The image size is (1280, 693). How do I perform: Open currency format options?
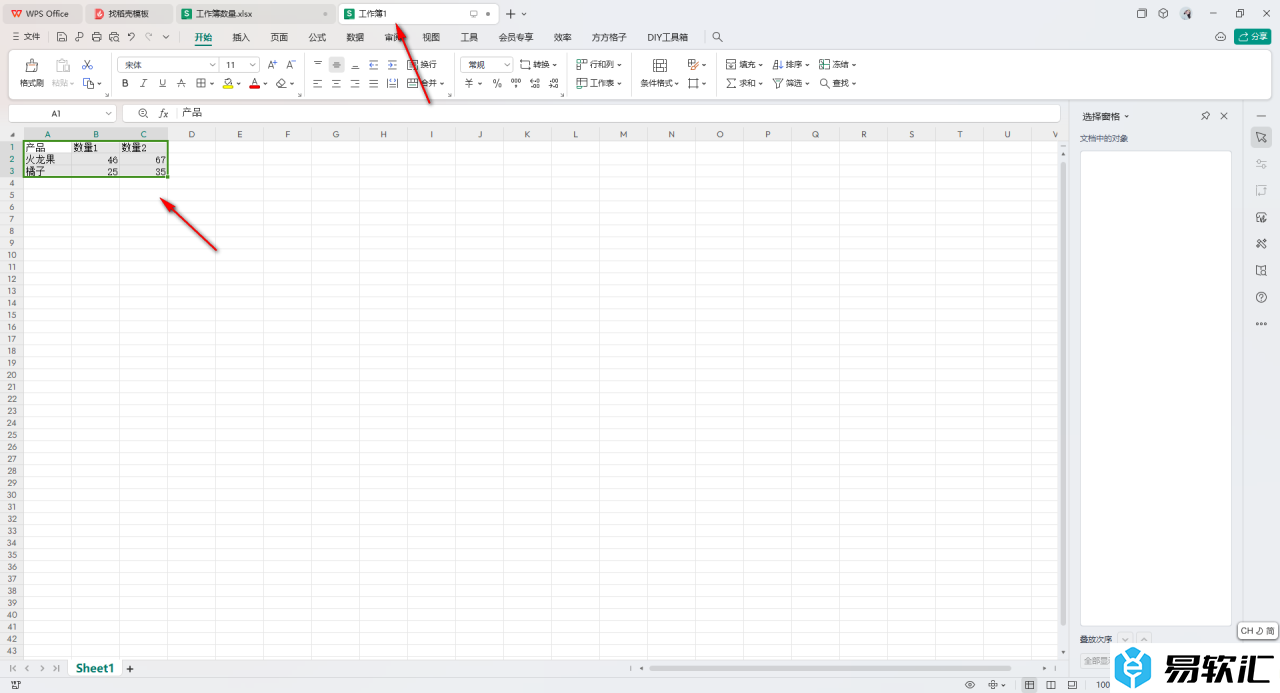click(x=473, y=83)
